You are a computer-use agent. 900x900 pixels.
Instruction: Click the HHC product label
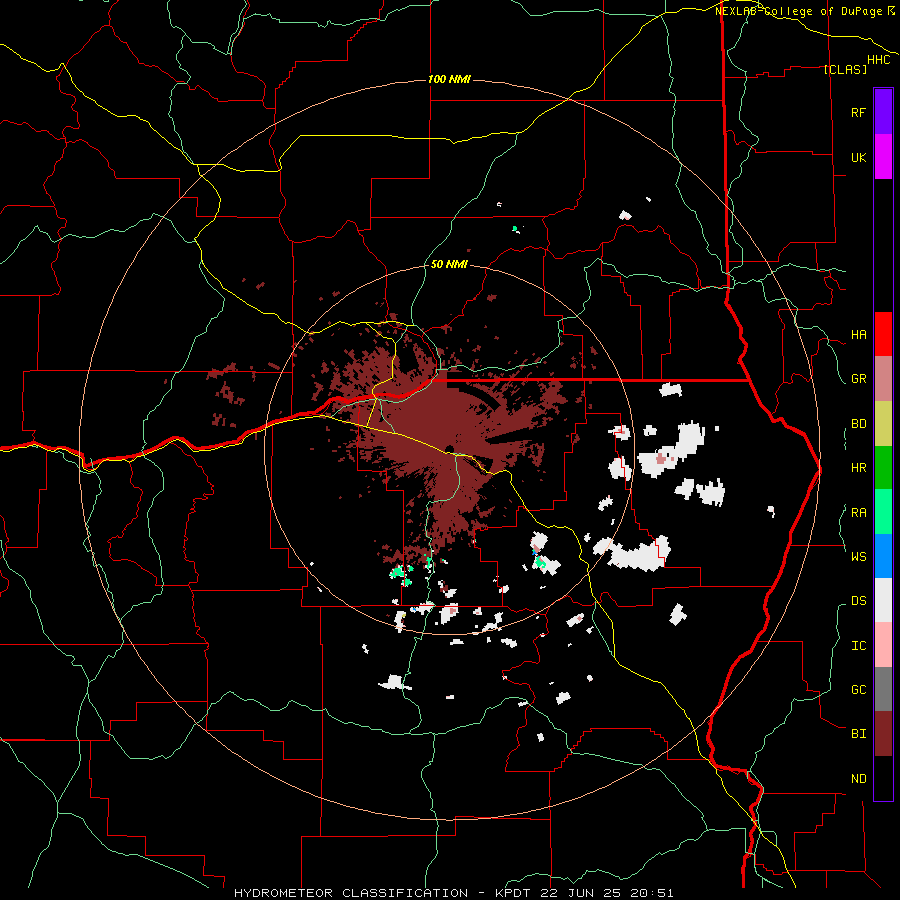pos(879,60)
